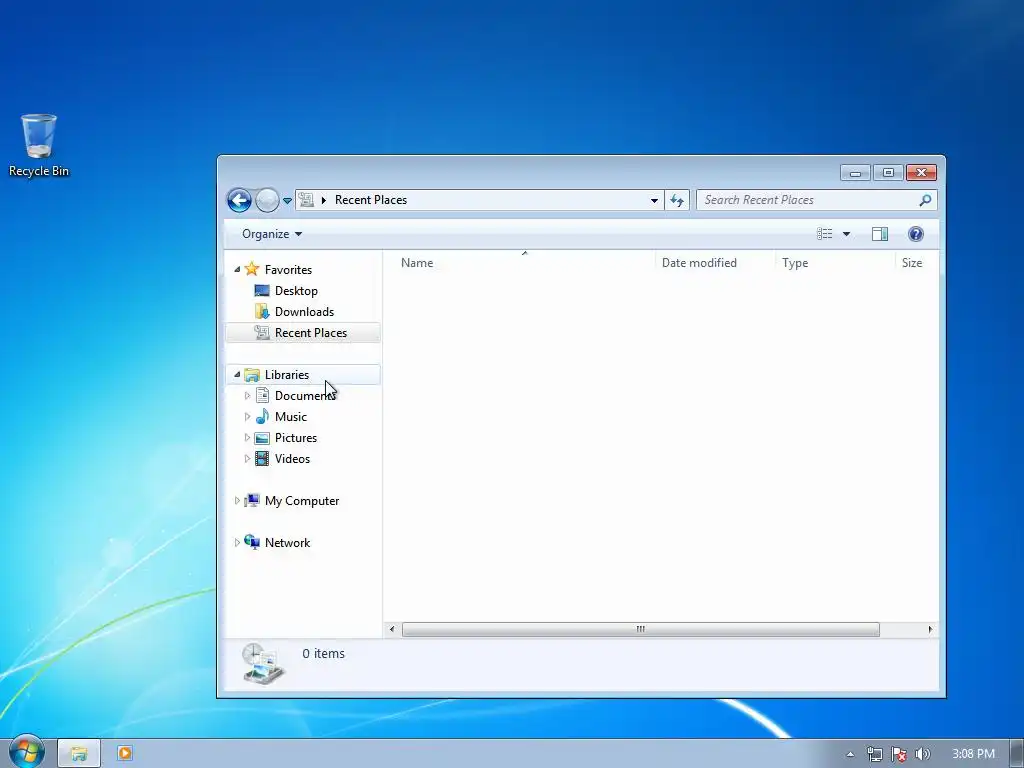Collapse the Favorites group
1024x768 pixels.
click(x=237, y=269)
